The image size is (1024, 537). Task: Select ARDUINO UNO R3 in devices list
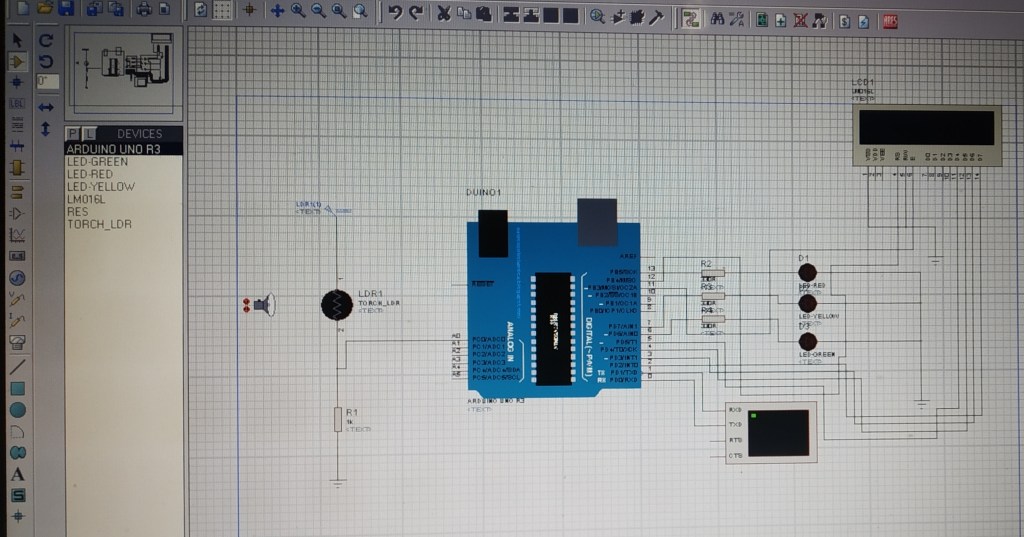point(112,148)
